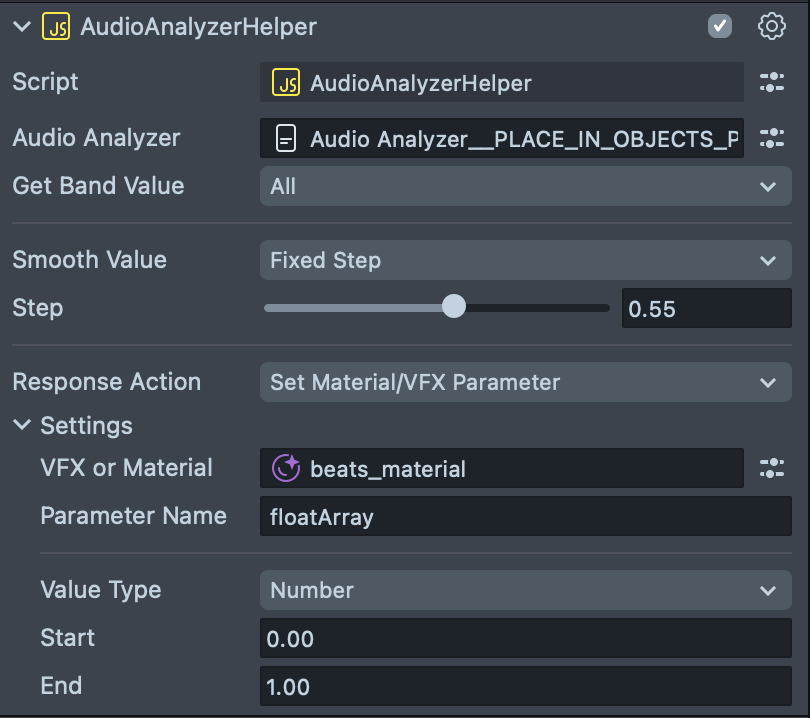This screenshot has height=718, width=810.
Task: Click the picker icon beside the Script field
Action: (x=771, y=83)
